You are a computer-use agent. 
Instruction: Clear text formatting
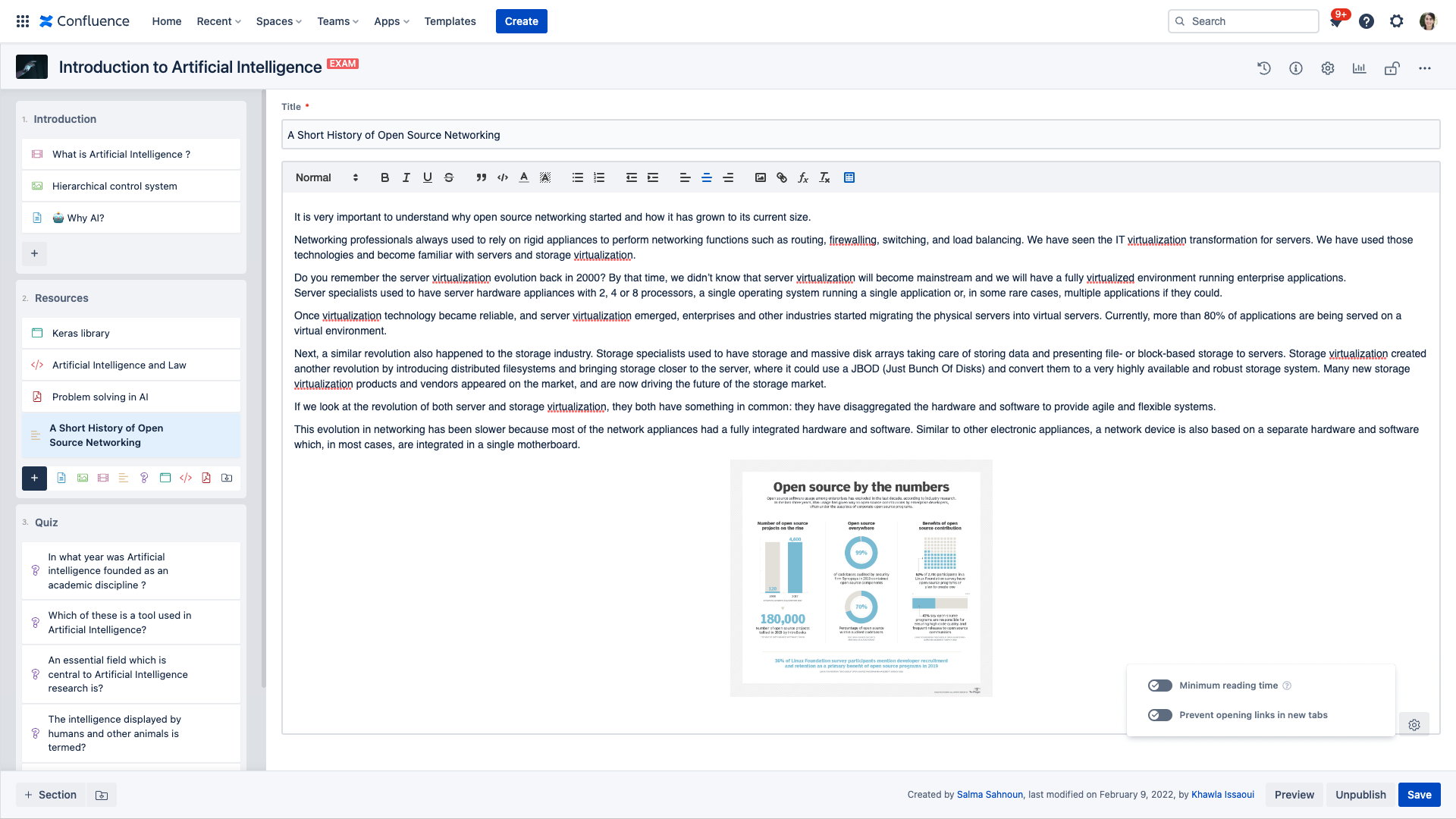824,177
